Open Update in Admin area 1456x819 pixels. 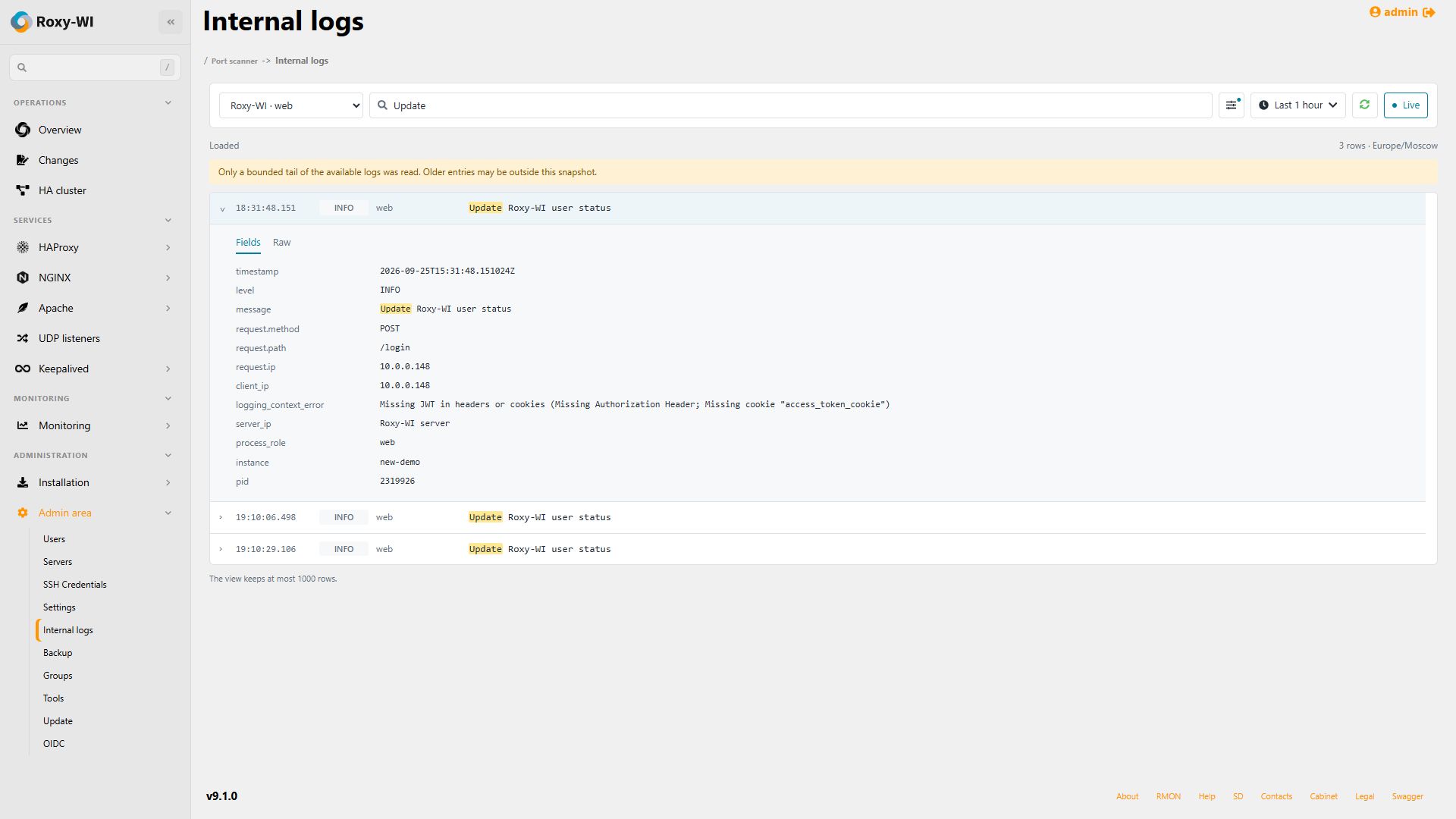[58, 721]
